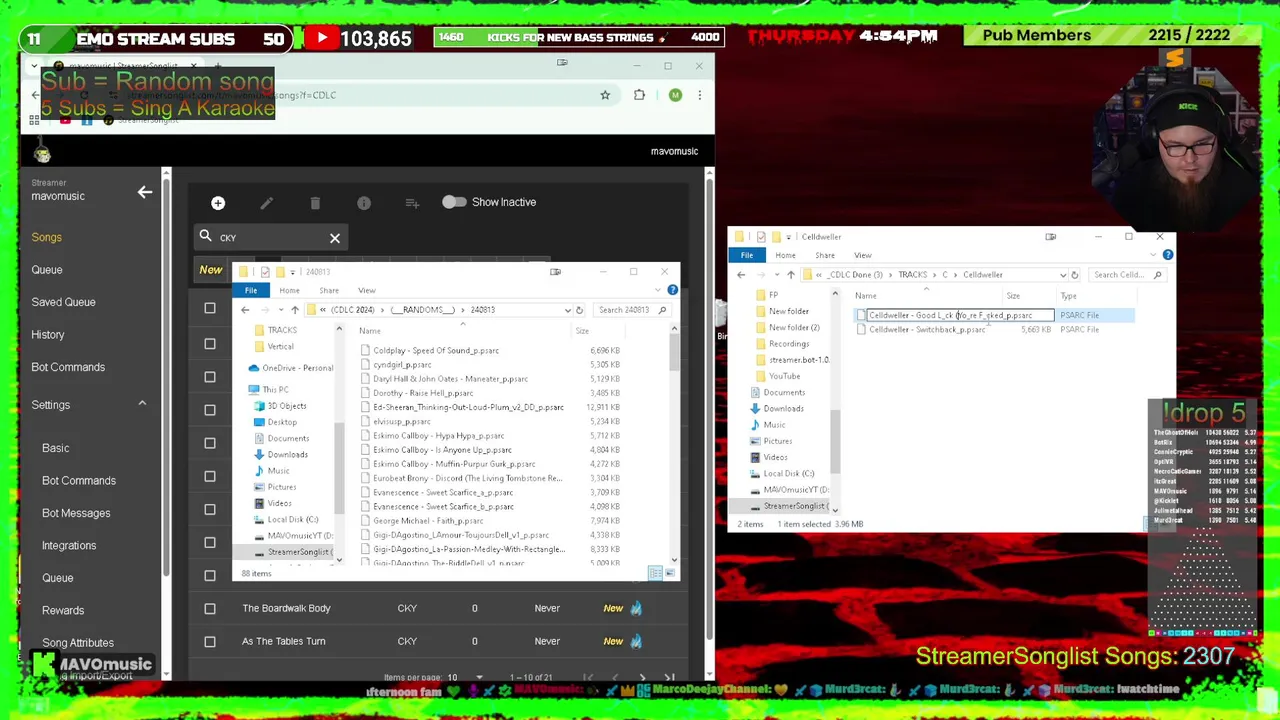Viewport: 1280px width, 720px height.
Task: Open recent locations dropdown in Celldweller window
Action: coord(775,275)
